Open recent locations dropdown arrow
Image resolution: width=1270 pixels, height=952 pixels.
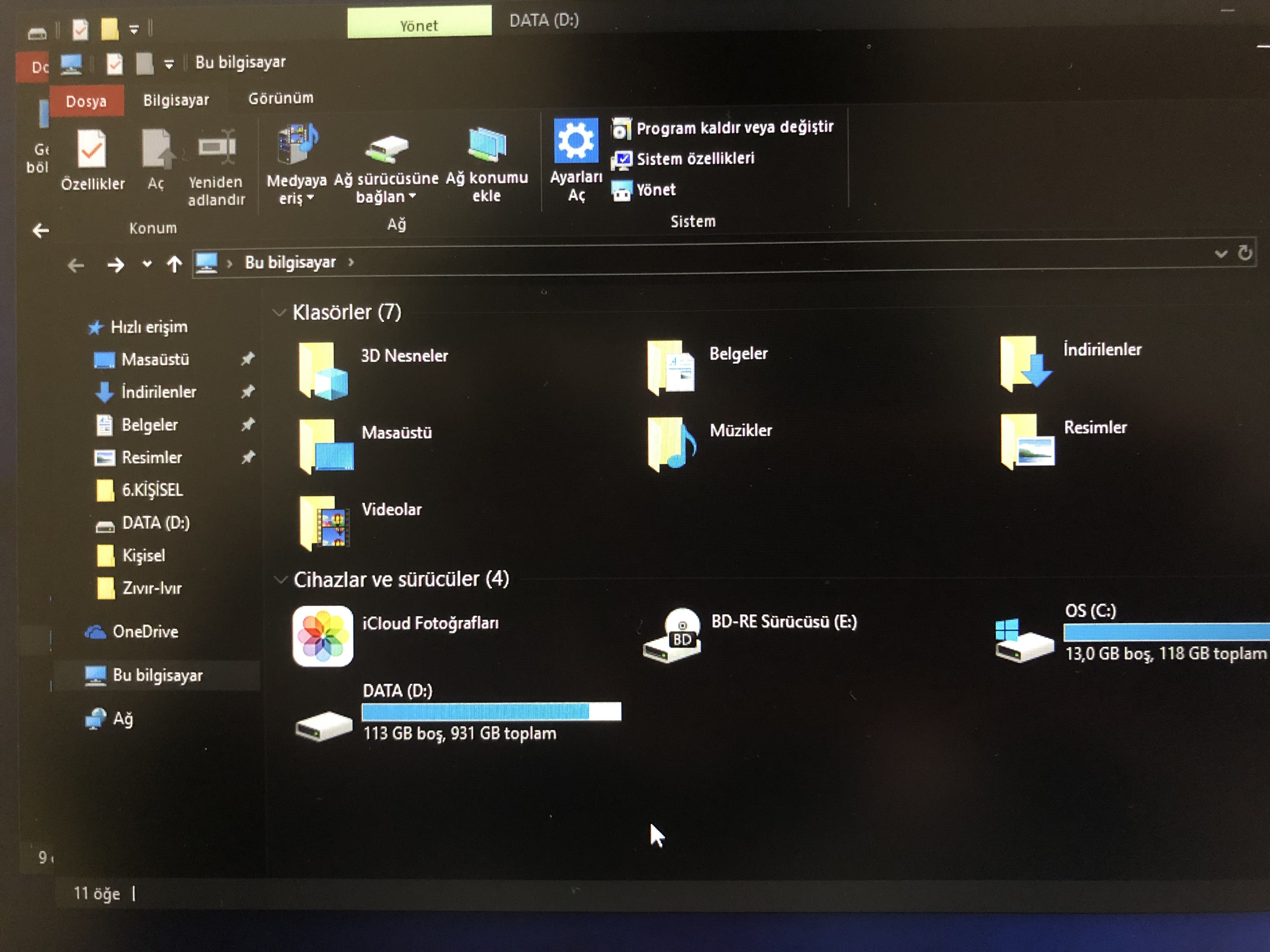147,264
